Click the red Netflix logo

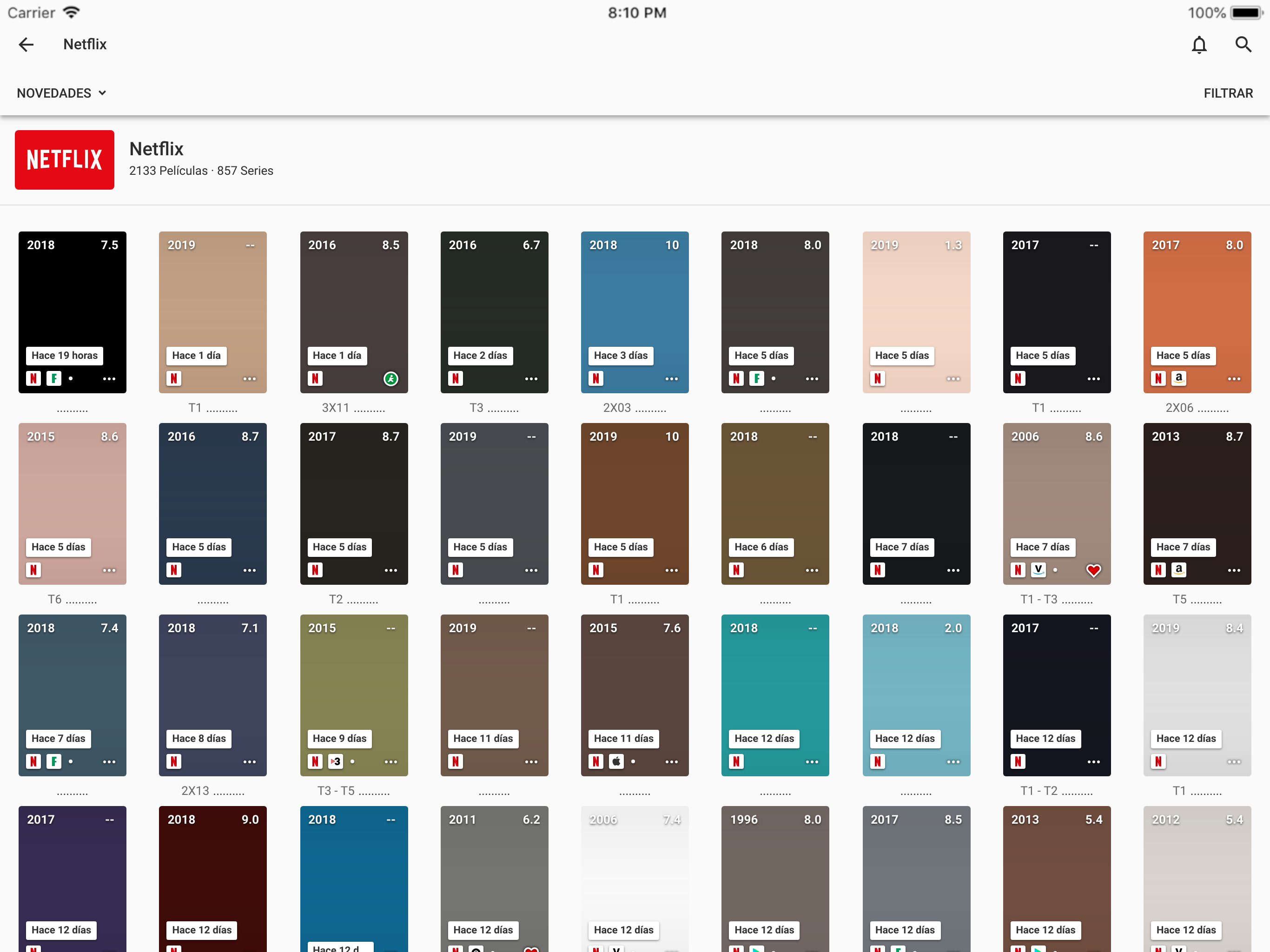pyautogui.click(x=64, y=159)
